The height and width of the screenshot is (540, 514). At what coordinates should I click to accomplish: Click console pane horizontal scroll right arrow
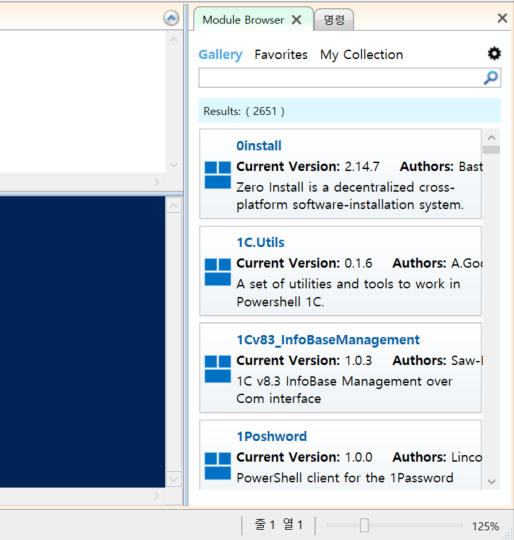pos(157,496)
